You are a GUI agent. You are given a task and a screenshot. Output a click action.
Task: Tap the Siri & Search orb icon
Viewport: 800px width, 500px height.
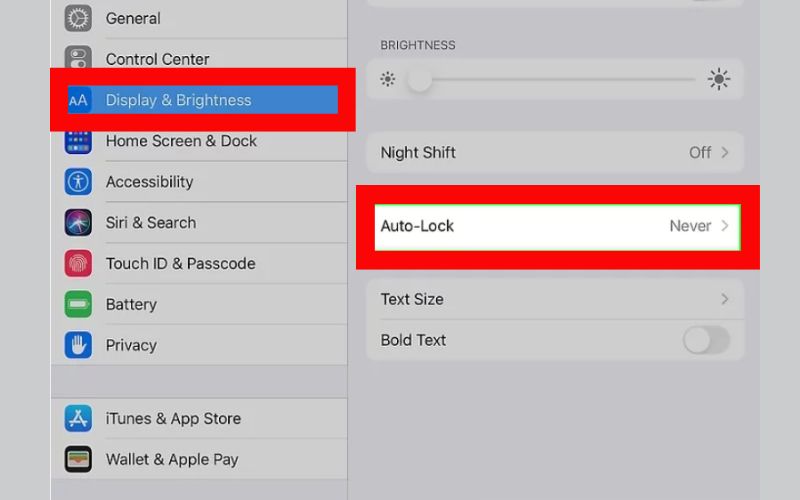click(78, 222)
